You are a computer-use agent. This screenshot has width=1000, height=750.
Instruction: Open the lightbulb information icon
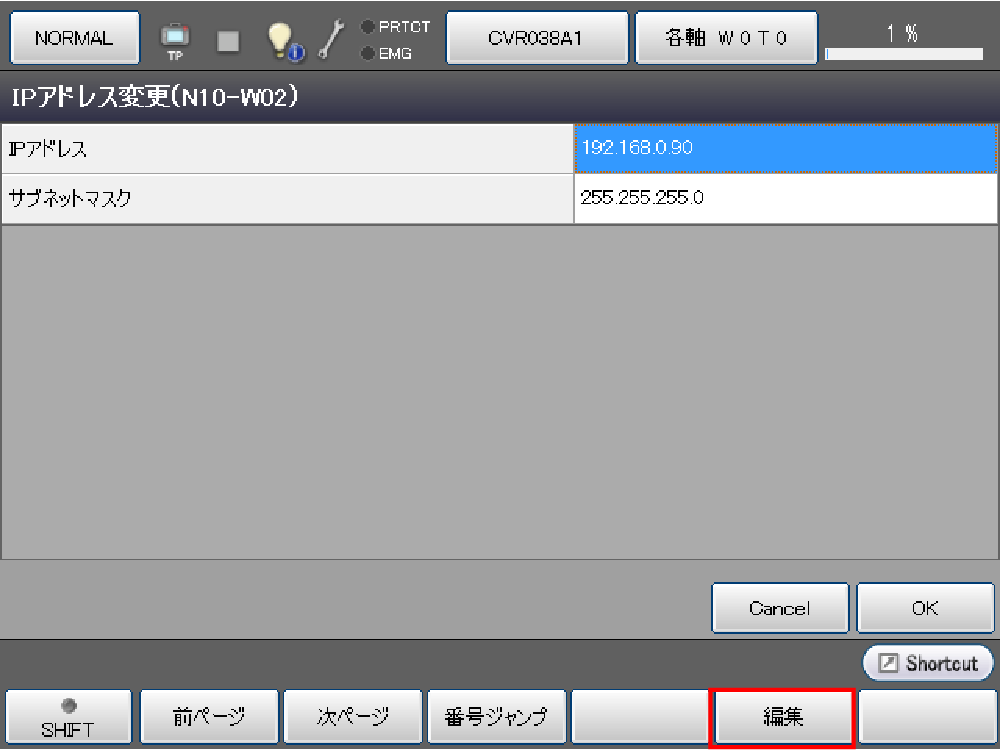pyautogui.click(x=279, y=40)
